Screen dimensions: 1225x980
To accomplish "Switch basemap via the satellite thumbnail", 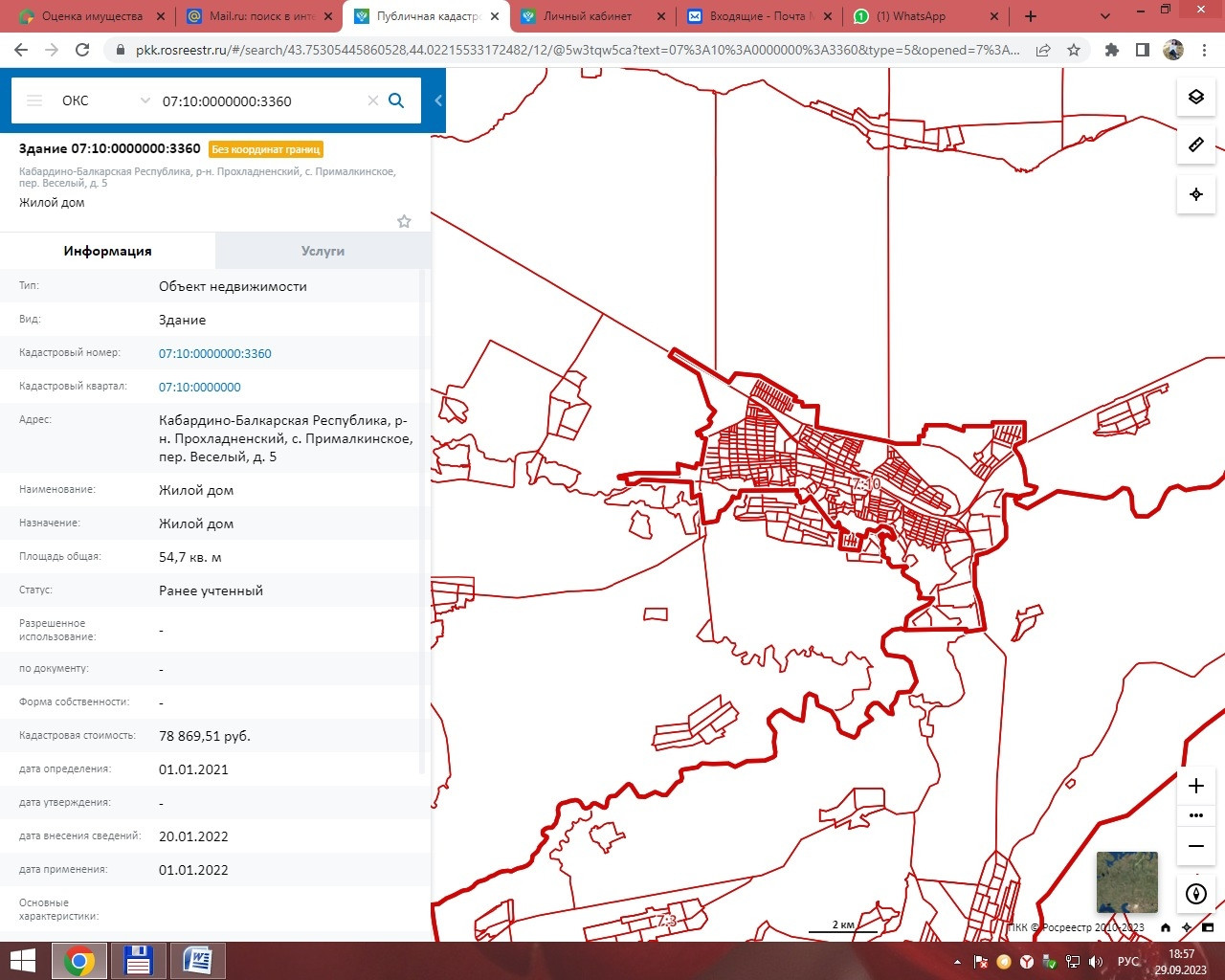I will 1126,881.
